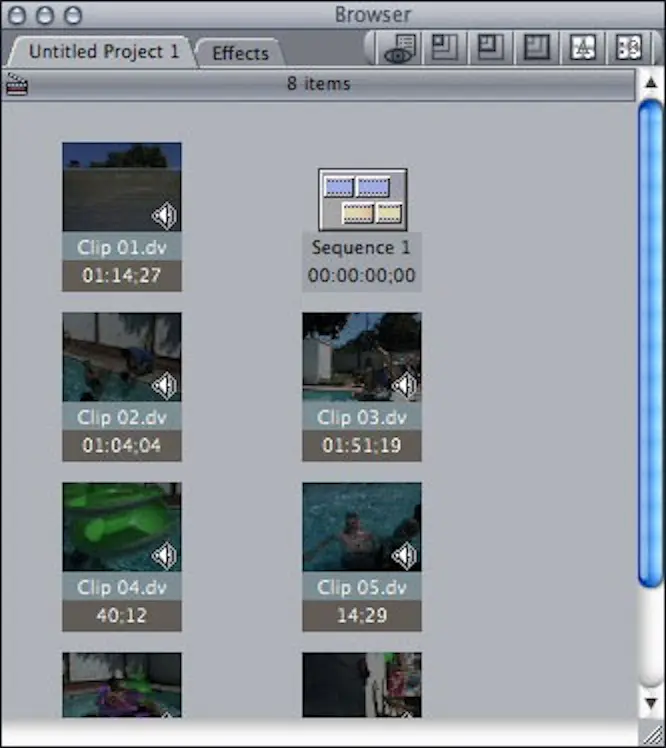Select Clip 03.dv thumbnail
Image resolution: width=666 pixels, height=748 pixels.
362,357
